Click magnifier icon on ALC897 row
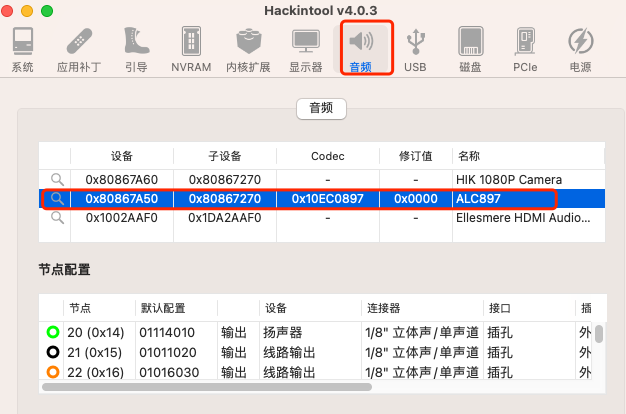This screenshot has height=414, width=626. (58, 199)
